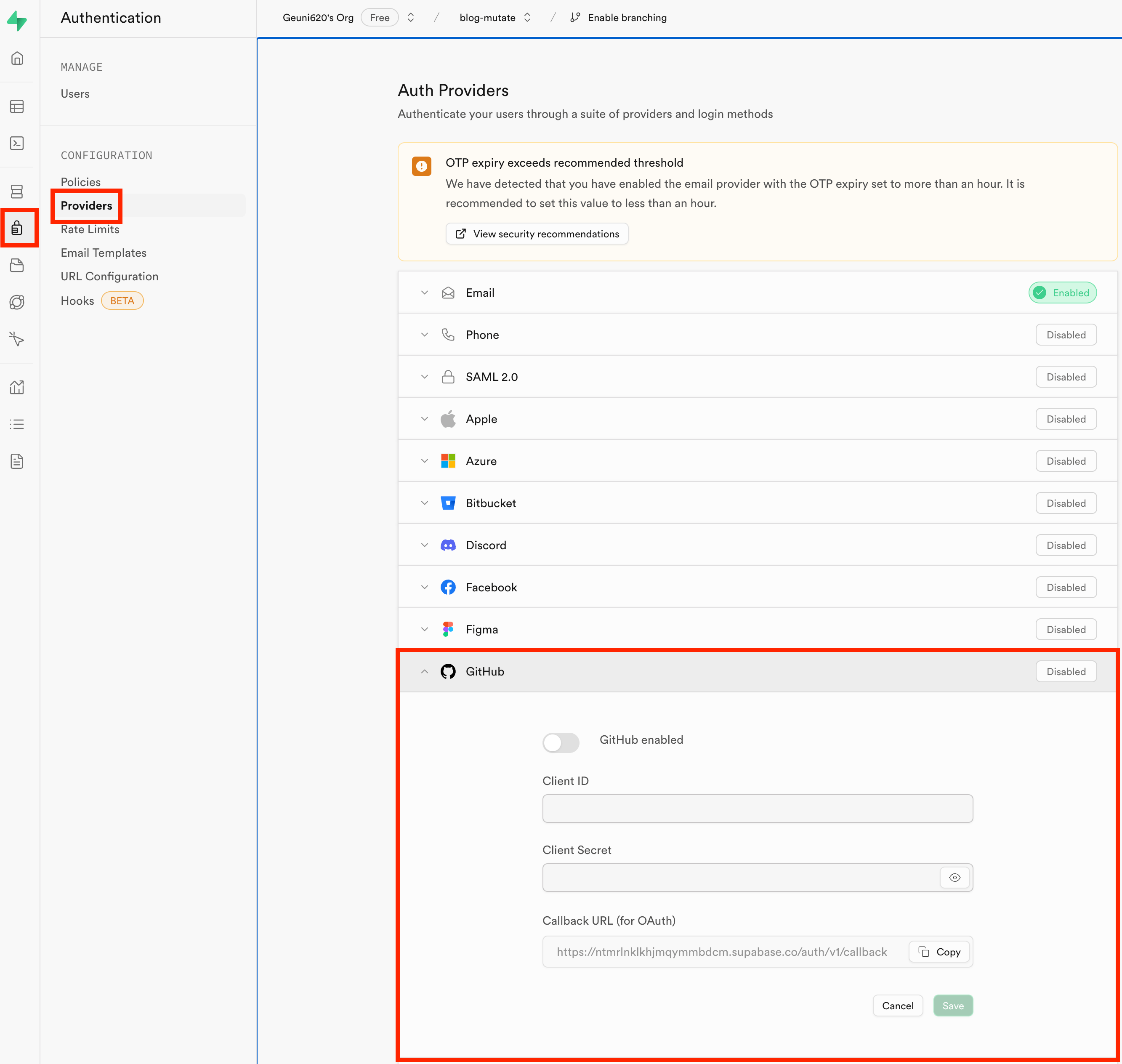This screenshot has height=1064, width=1122.
Task: Click the Free plan badge
Action: (380, 18)
